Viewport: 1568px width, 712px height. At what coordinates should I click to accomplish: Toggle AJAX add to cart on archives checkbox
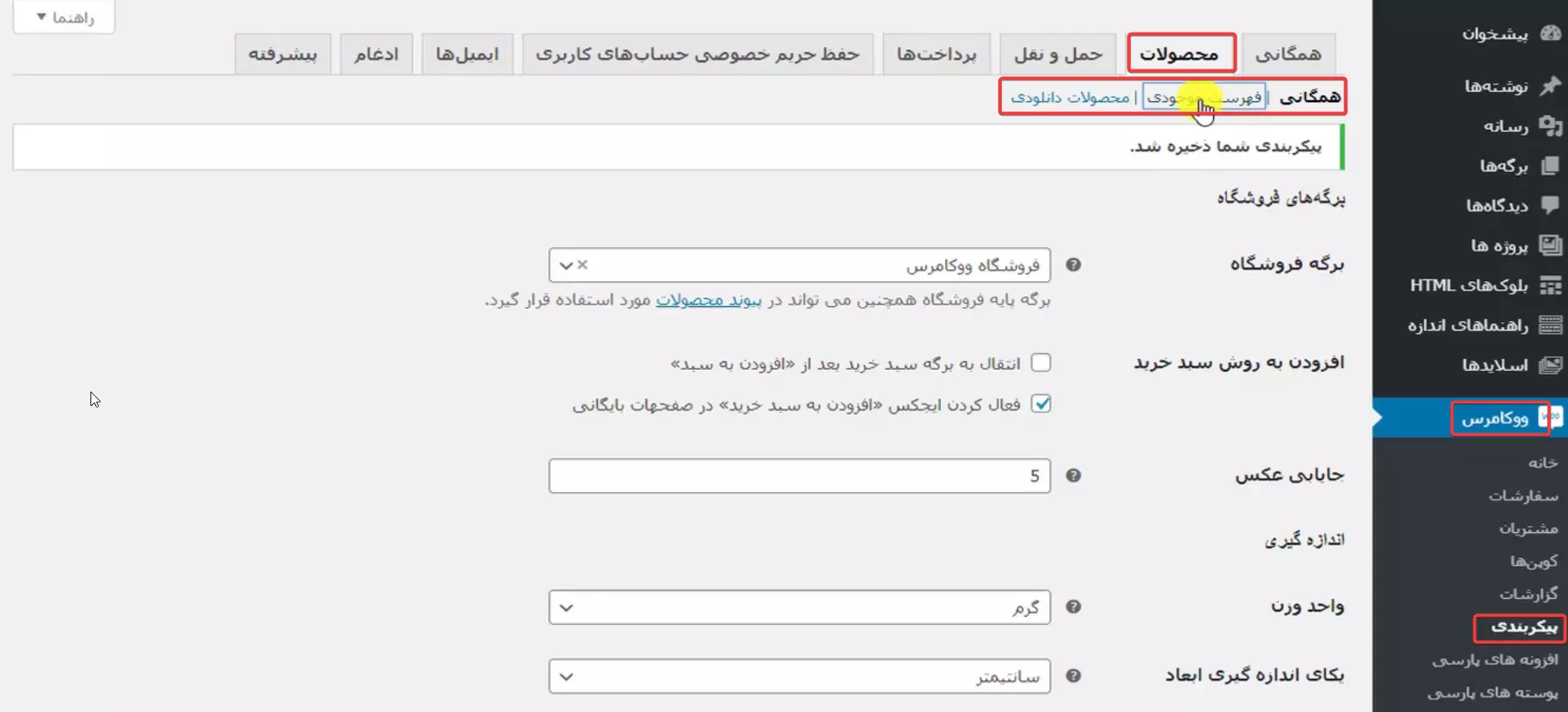tap(1041, 403)
